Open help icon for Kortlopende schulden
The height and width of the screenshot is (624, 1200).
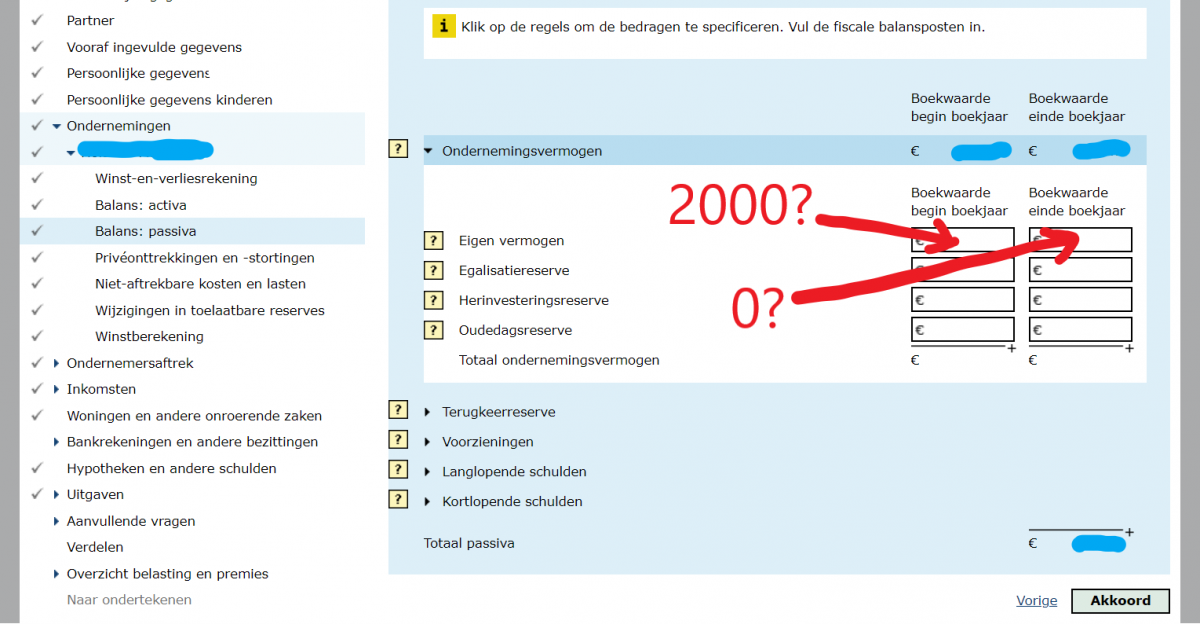tap(398, 500)
